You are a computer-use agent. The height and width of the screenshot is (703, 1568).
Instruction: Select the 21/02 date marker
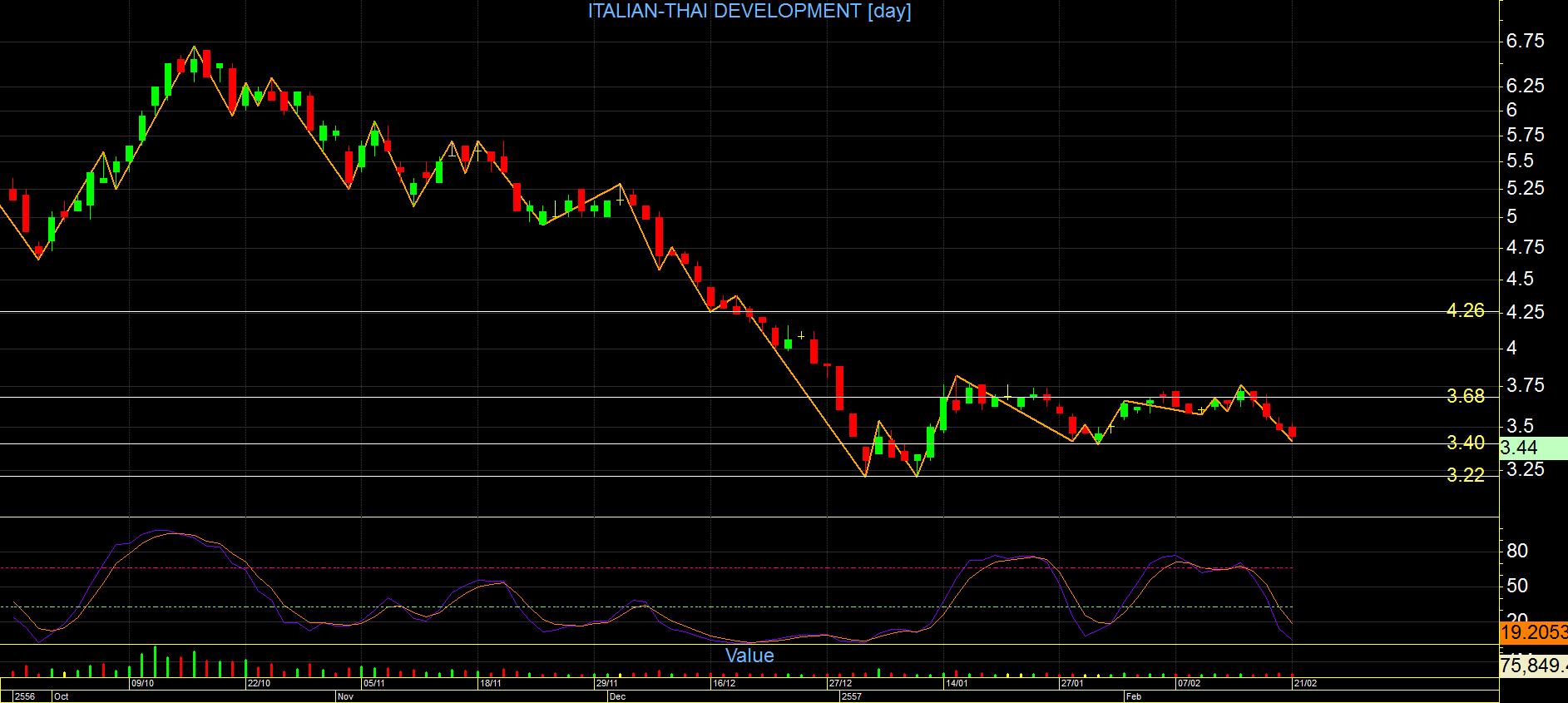point(1304,684)
